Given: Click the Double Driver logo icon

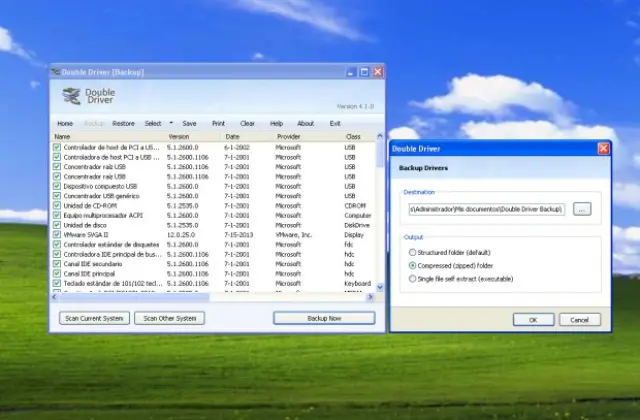Looking at the screenshot, I should pos(71,96).
